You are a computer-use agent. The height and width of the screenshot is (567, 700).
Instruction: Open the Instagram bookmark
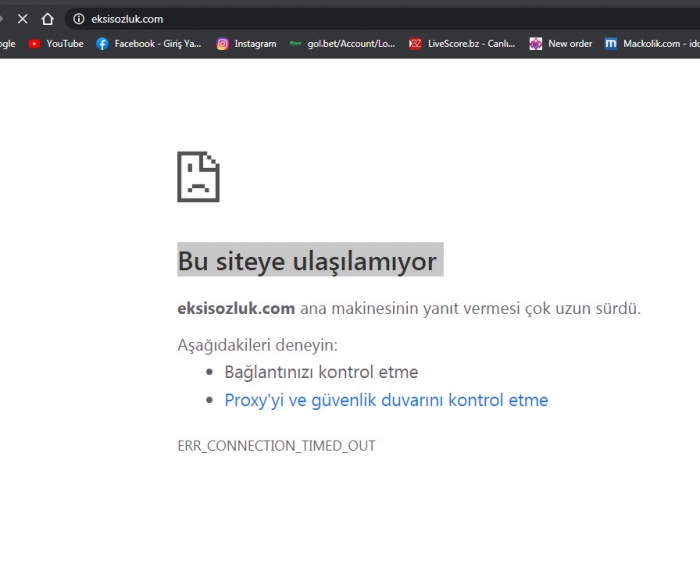click(x=246, y=44)
